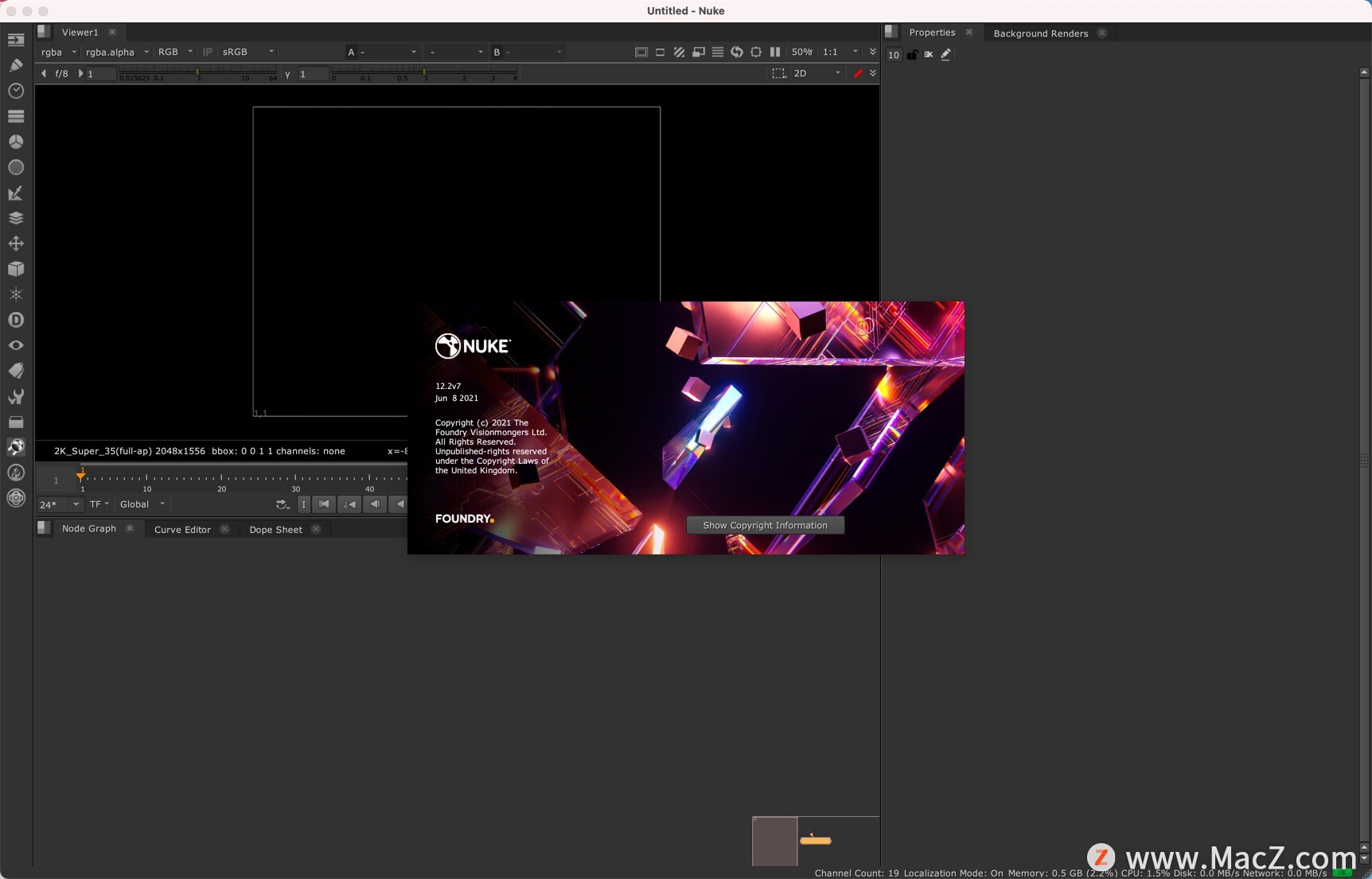1372x879 pixels.
Task: Toggle the red viewer paint stroke icon
Action: [858, 73]
